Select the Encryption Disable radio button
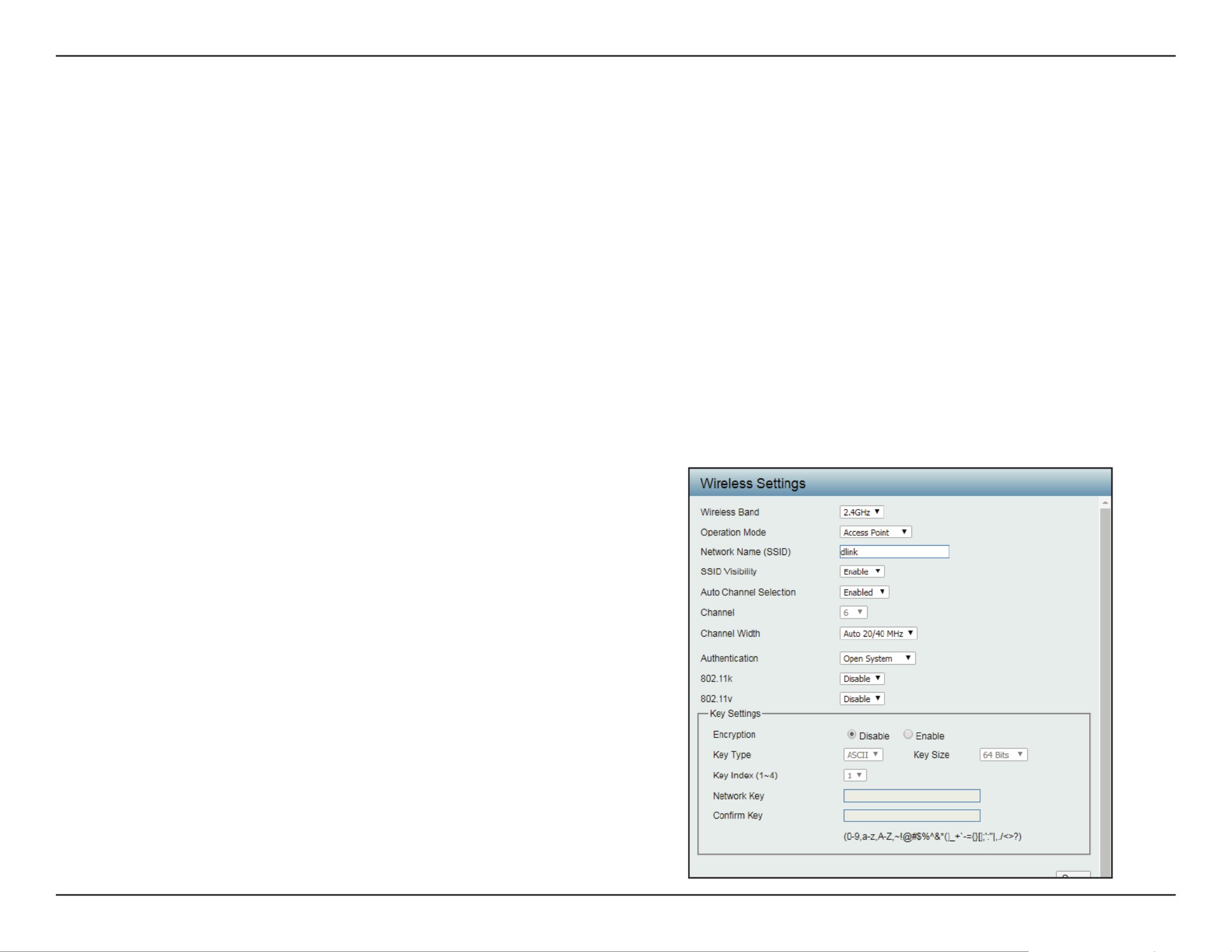This screenshot has width=1232, height=952. (x=852, y=735)
